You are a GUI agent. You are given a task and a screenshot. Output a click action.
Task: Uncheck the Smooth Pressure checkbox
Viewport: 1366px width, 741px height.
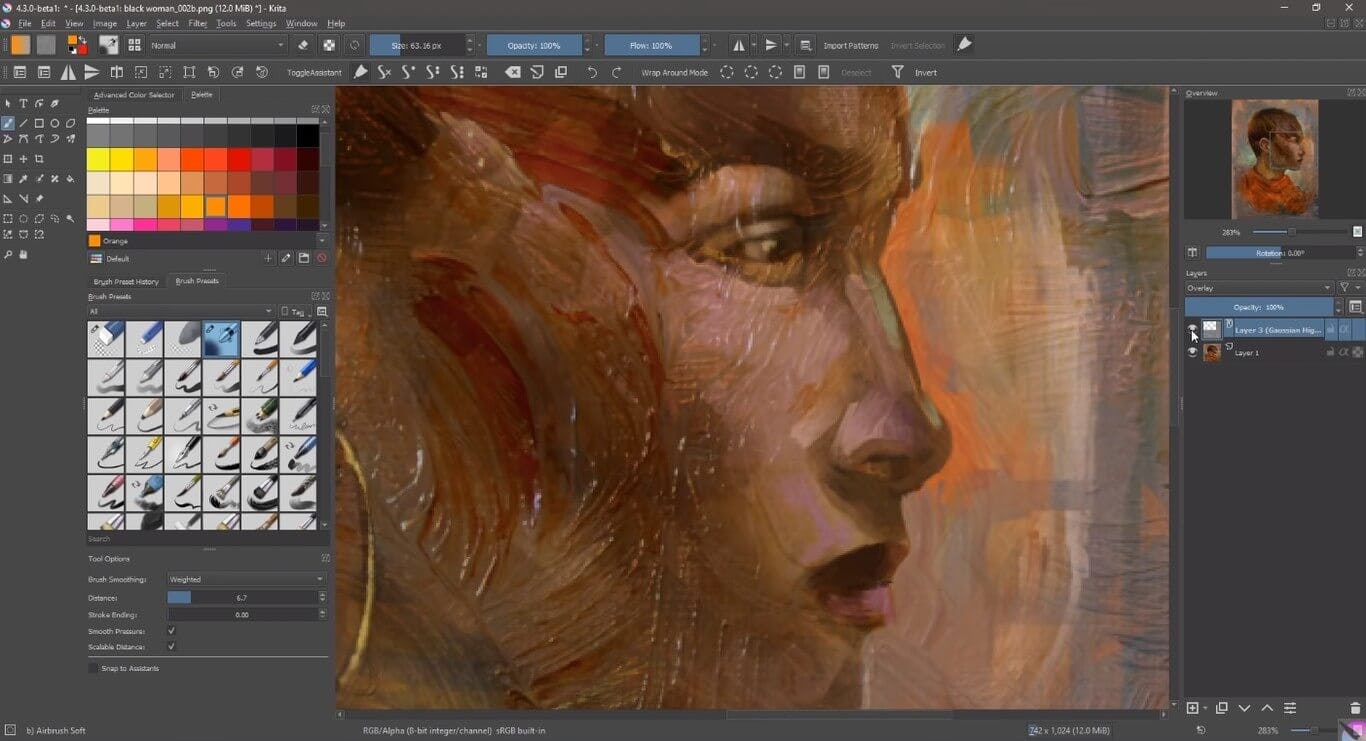pos(171,631)
